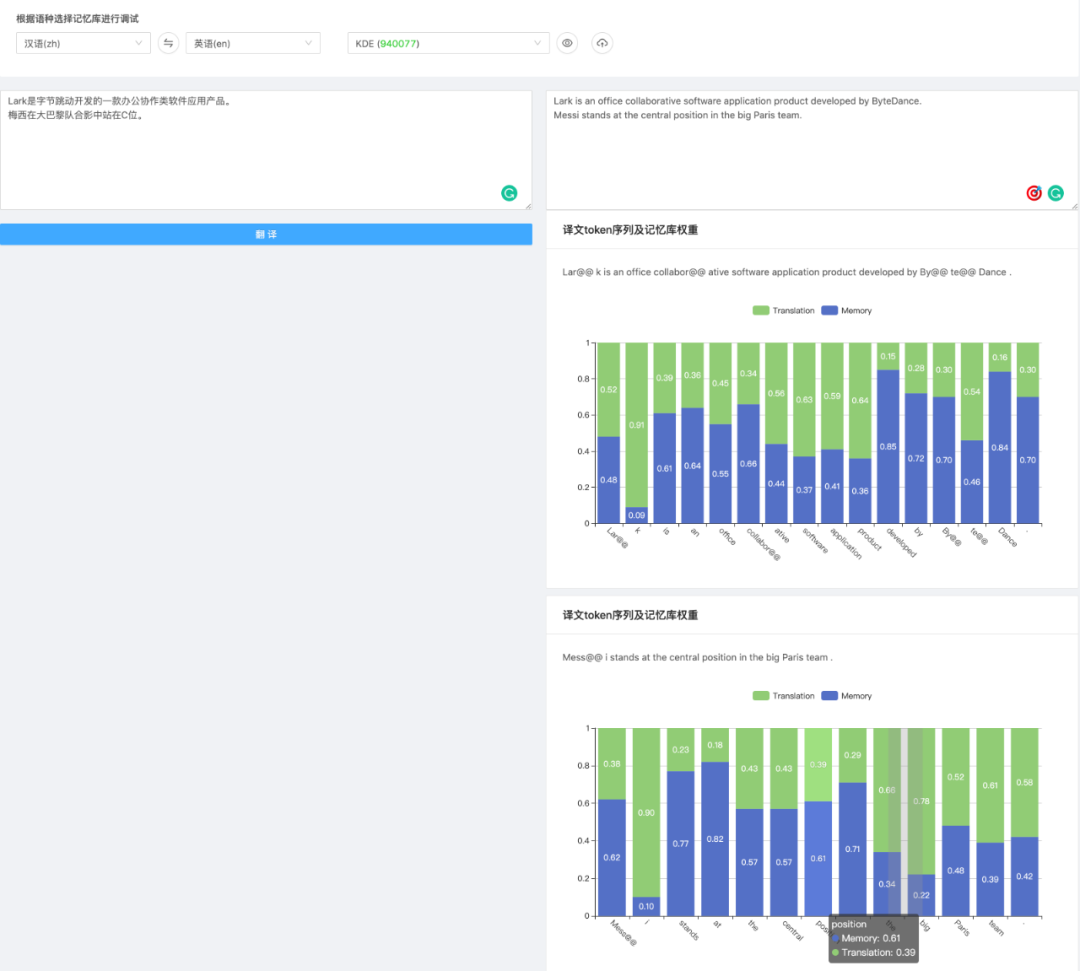Click Grammarly icon in source text box

[509, 193]
